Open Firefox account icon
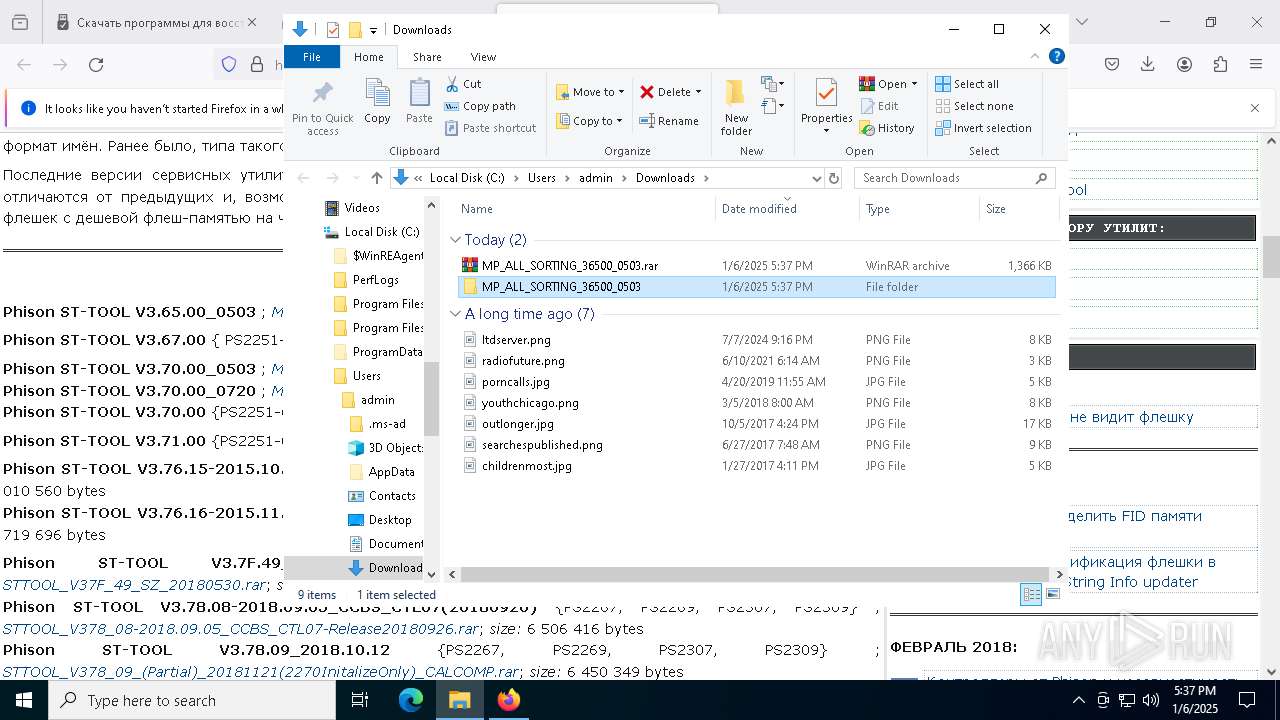The image size is (1280, 720). coord(1184,65)
